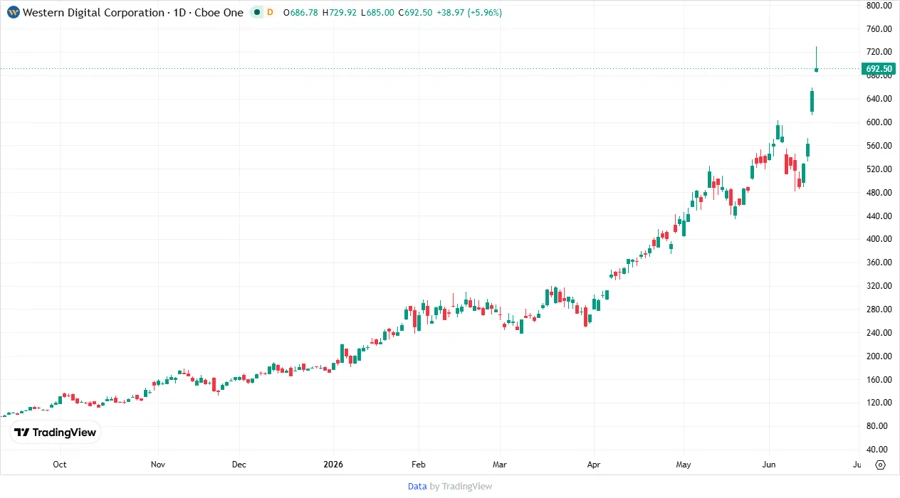Click the 760.00 price axis label

[x=879, y=29]
